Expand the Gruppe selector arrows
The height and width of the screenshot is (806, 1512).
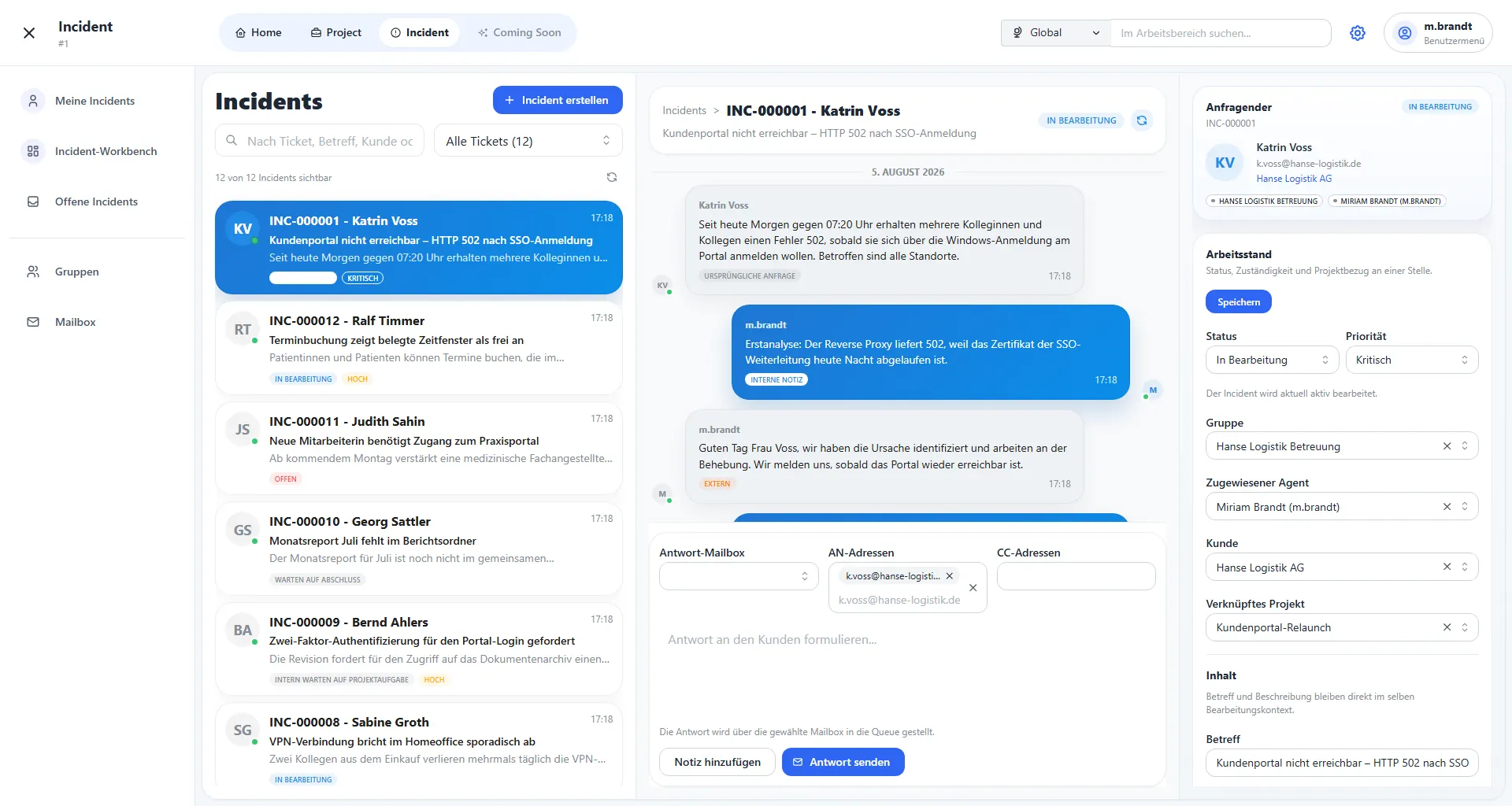point(1465,446)
